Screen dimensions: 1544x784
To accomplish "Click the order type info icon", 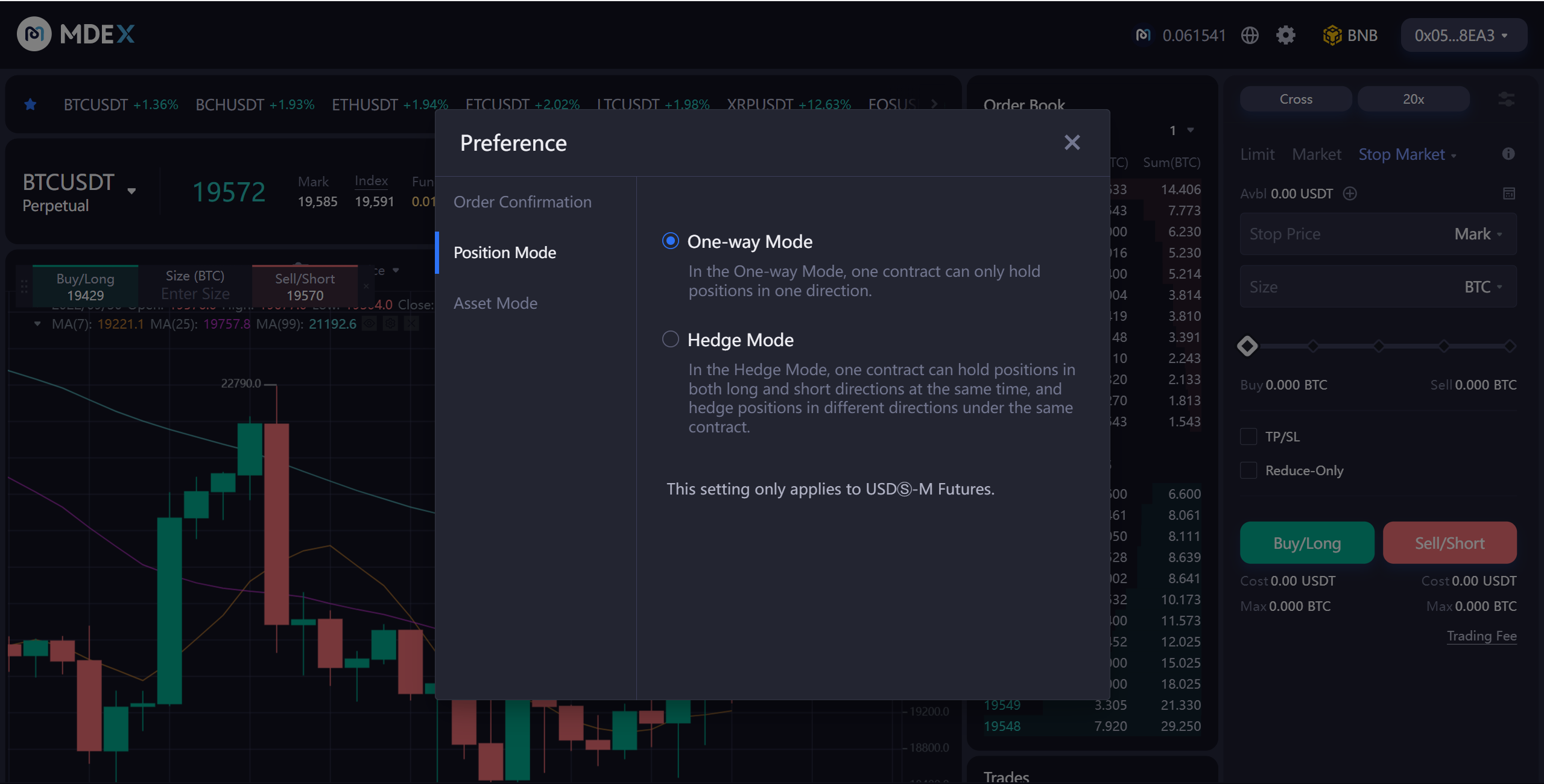I will click(x=1508, y=154).
